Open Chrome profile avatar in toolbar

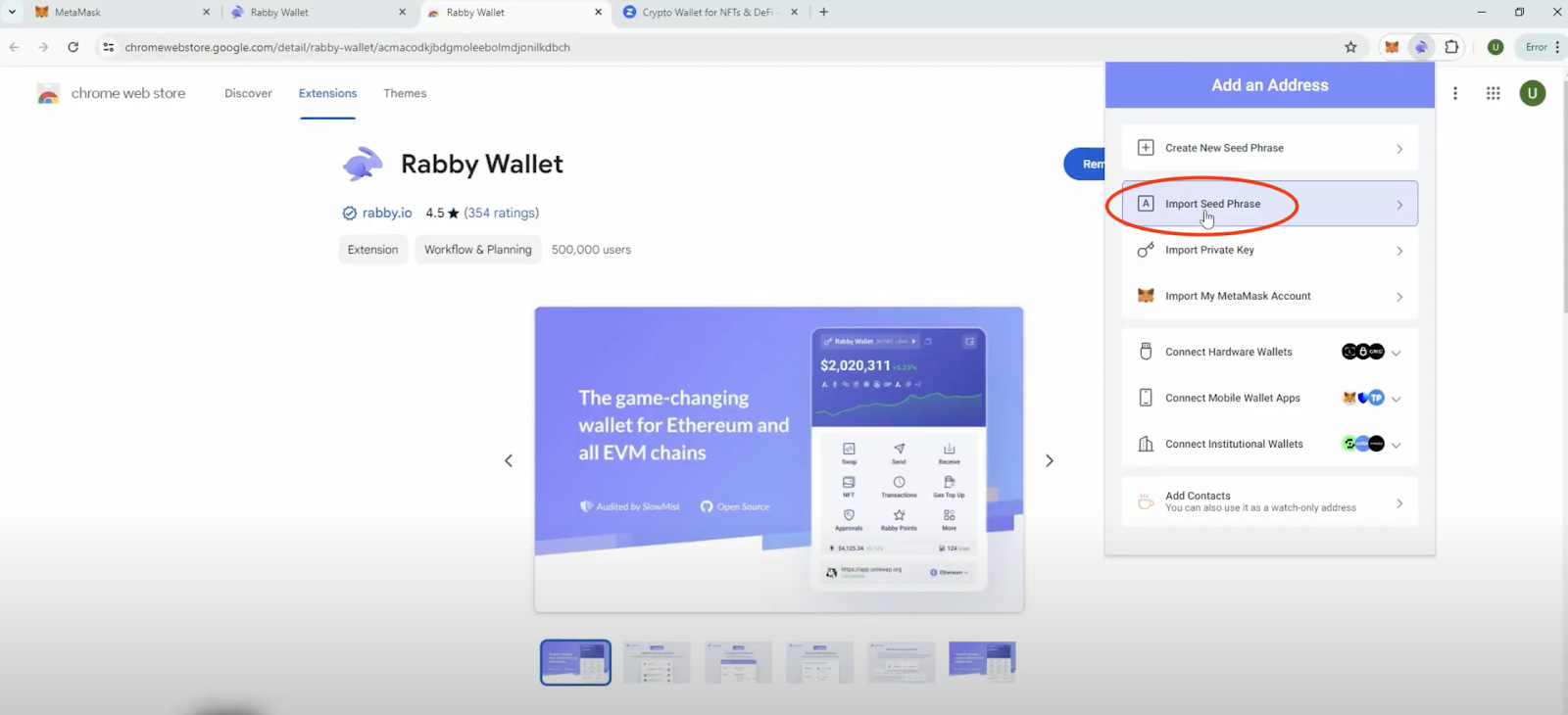(1495, 47)
